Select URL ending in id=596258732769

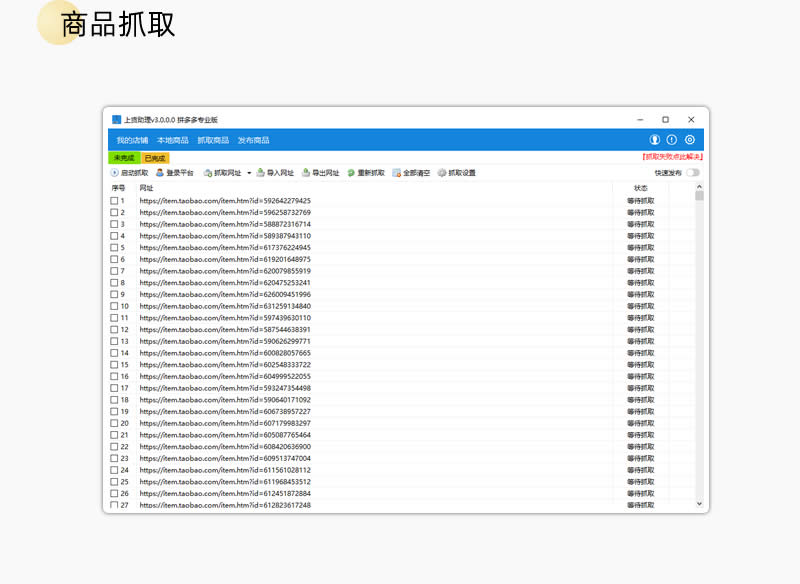225,213
